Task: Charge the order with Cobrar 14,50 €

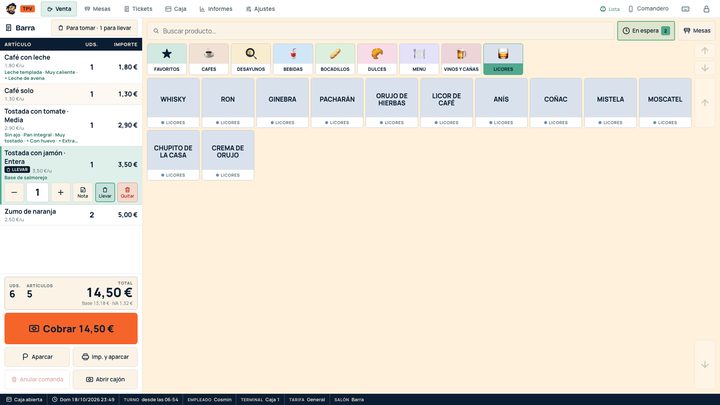Action: pos(71,328)
